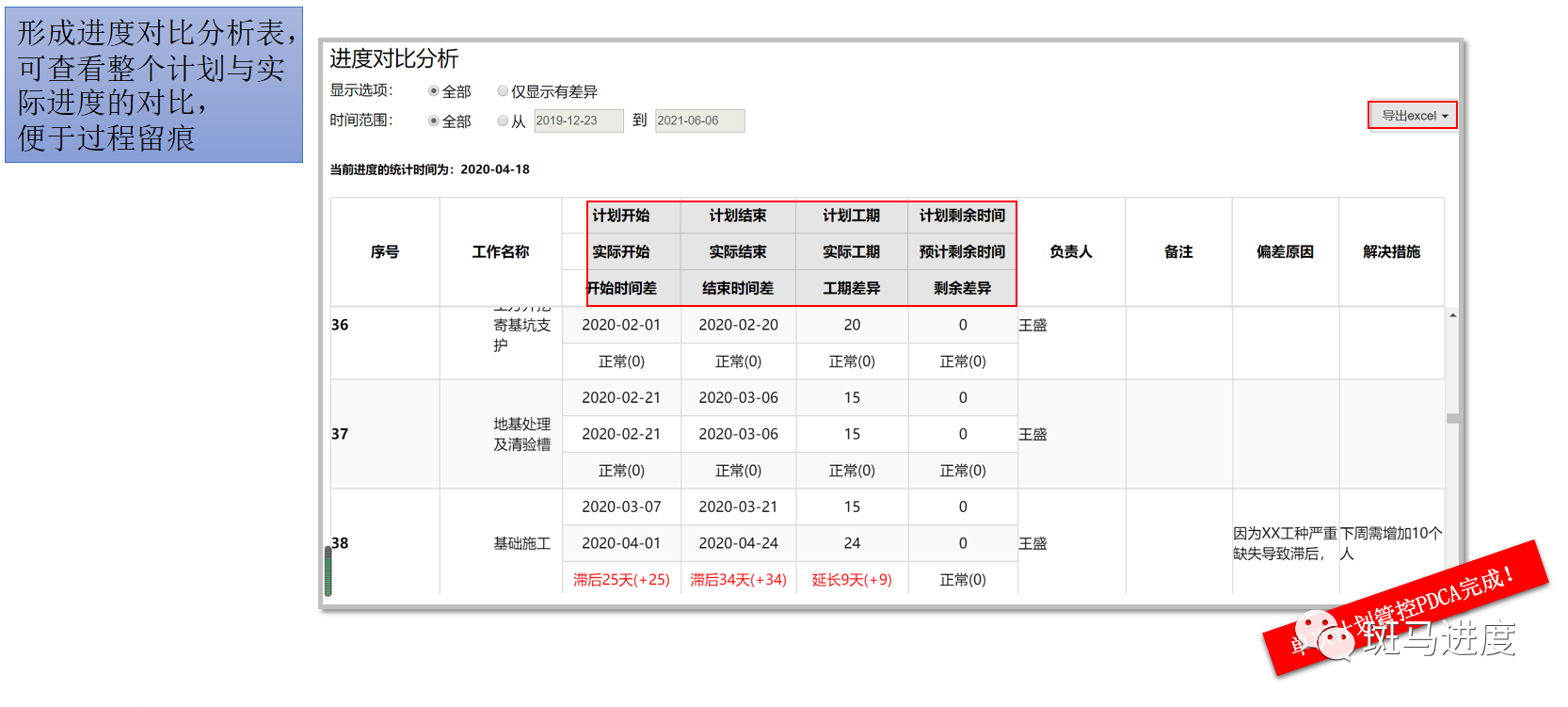Click 工期差异 column header
Image resolution: width=1568 pixels, height=707 pixels.
852,288
